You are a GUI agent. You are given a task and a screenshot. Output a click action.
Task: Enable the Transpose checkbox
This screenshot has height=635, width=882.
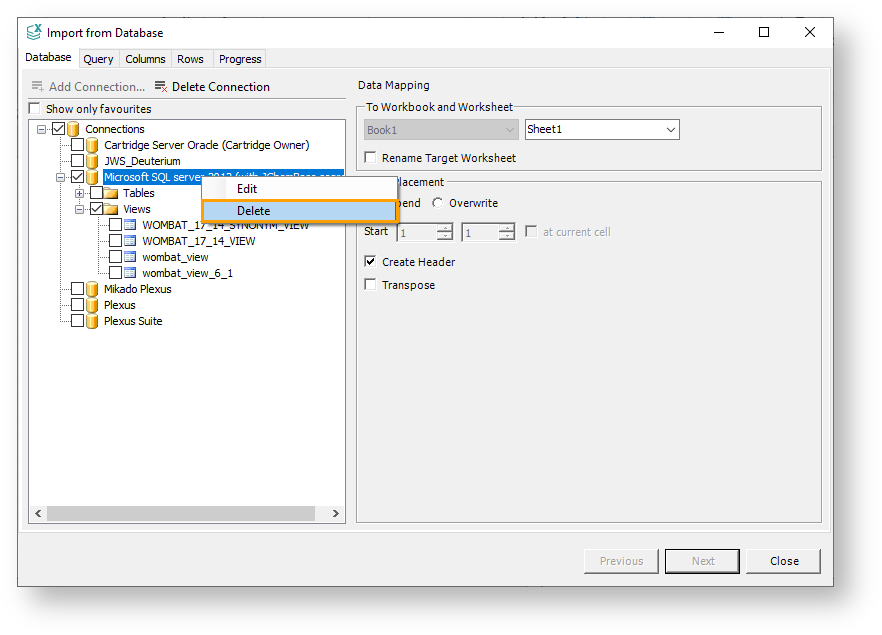tap(371, 285)
